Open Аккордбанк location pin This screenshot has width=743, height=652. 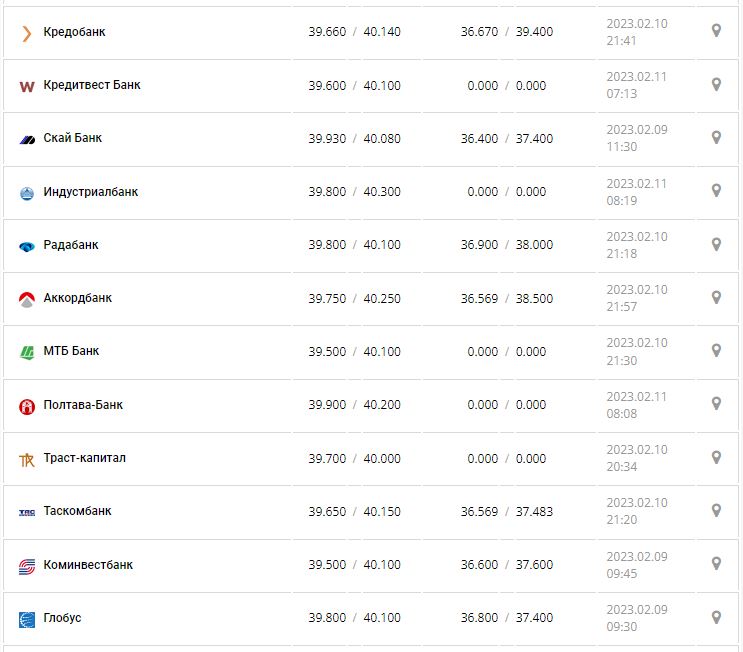pyautogui.click(x=716, y=297)
